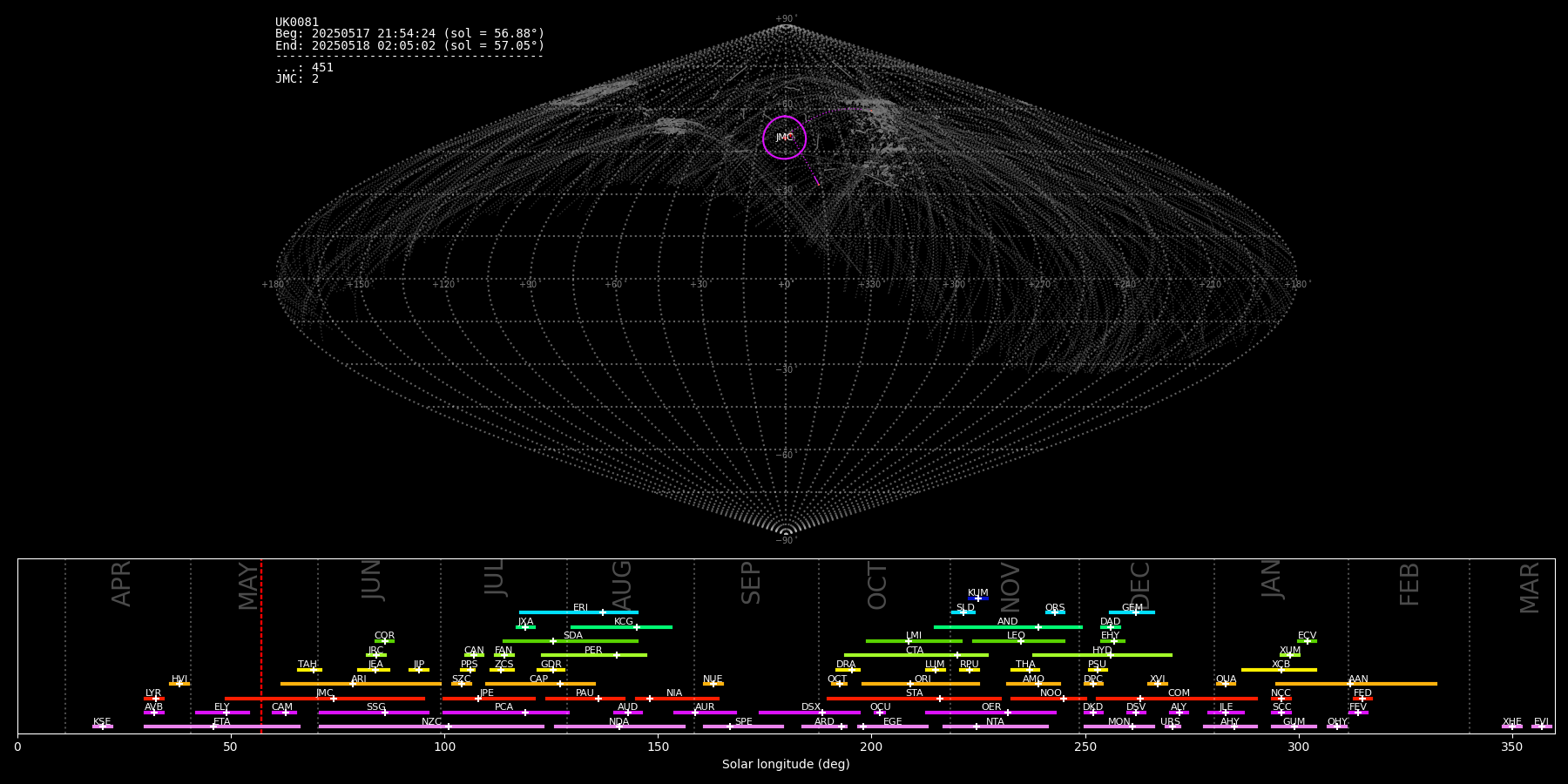Click the yellow XCB activity bar
Image resolution: width=1568 pixels, height=784 pixels.
click(x=1279, y=670)
